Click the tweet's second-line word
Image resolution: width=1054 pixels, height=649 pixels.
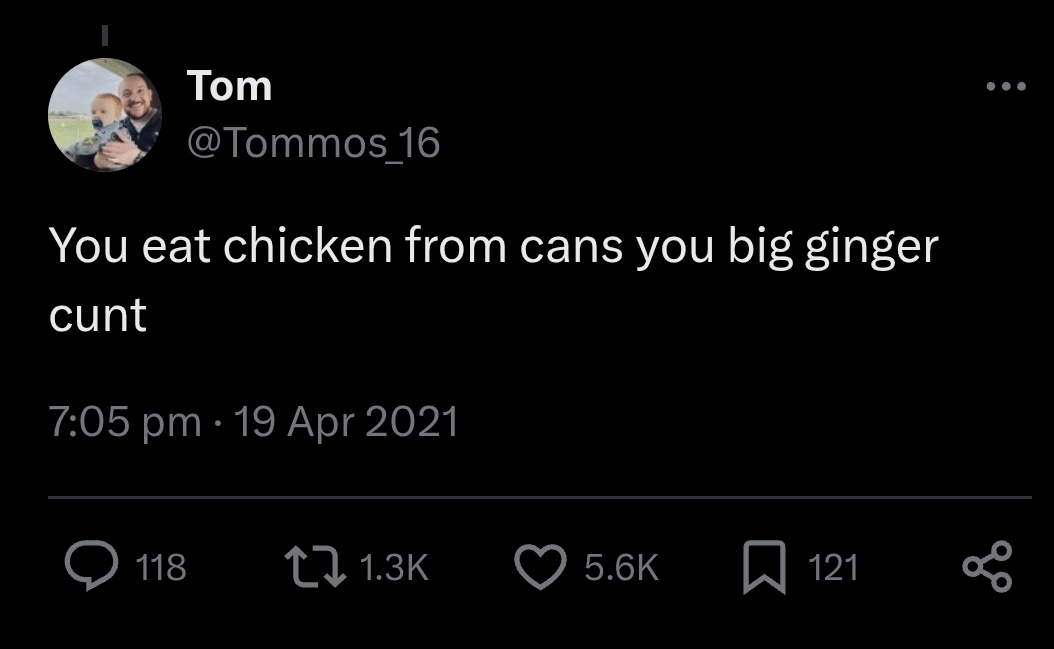98,316
